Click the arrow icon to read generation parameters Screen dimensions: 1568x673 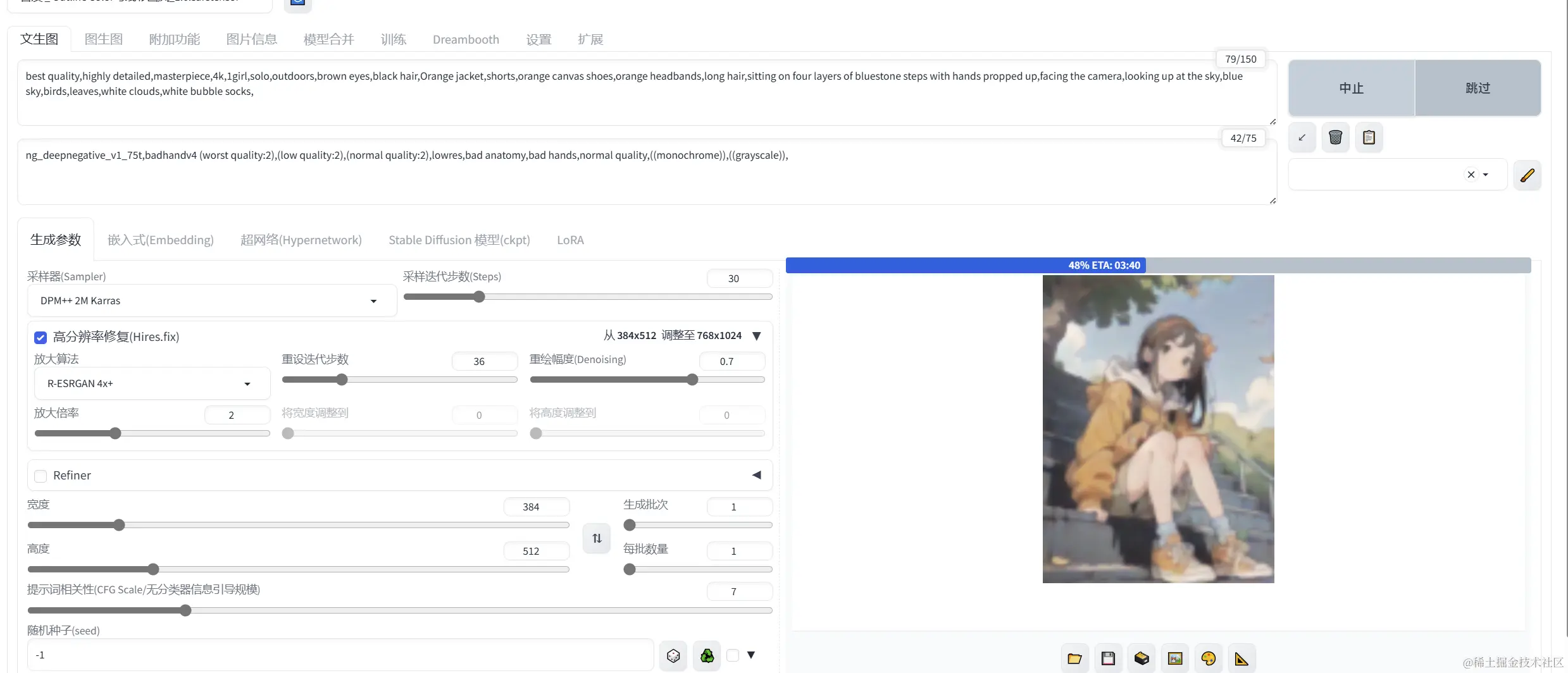(1302, 137)
